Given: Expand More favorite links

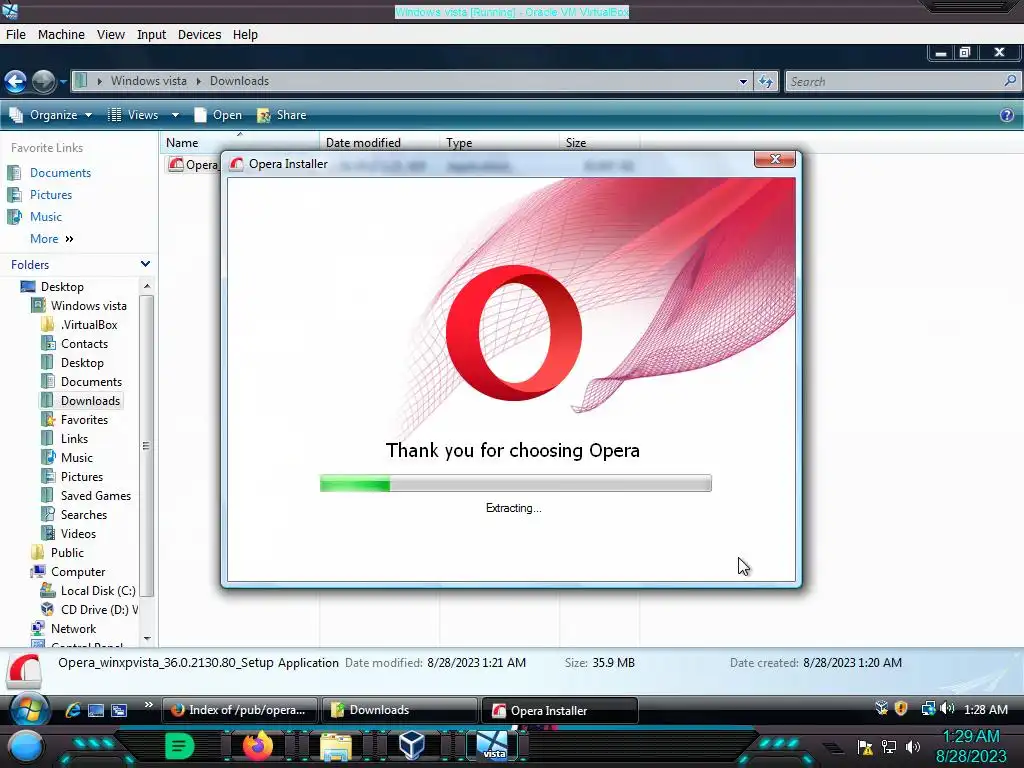Looking at the screenshot, I should pos(52,239).
